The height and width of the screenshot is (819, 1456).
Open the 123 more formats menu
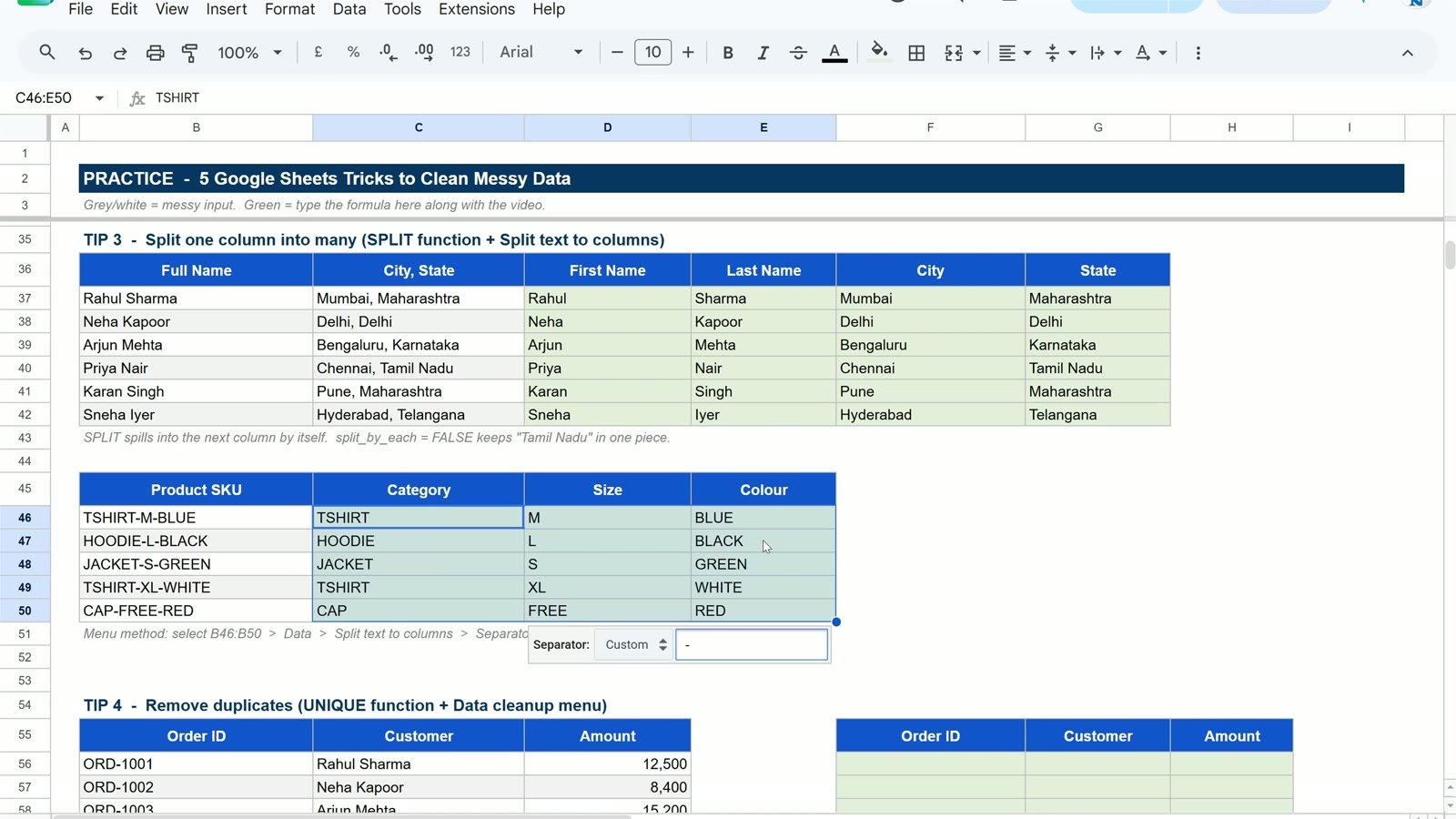[x=460, y=53]
